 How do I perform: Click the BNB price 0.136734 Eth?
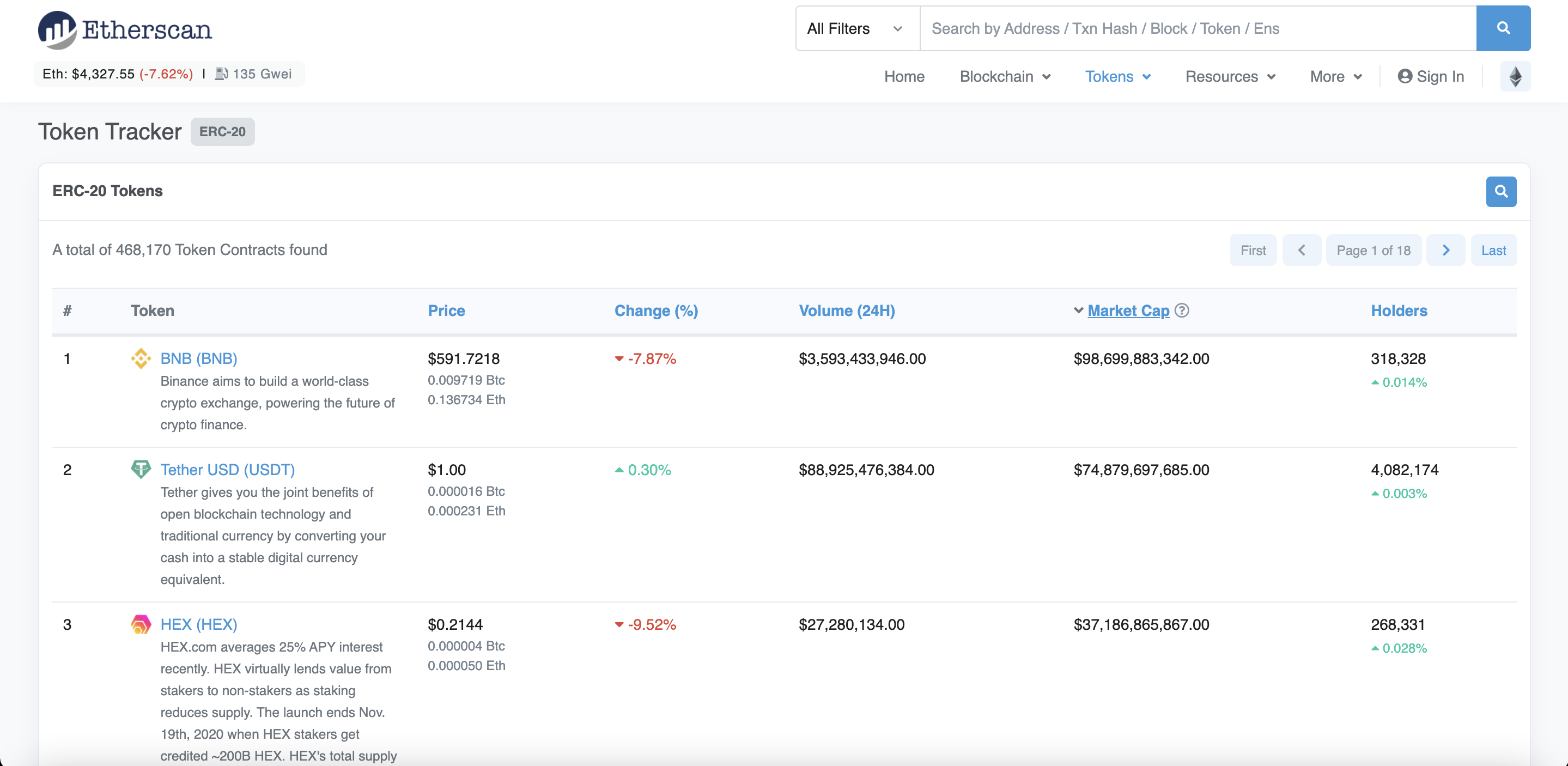[466, 399]
